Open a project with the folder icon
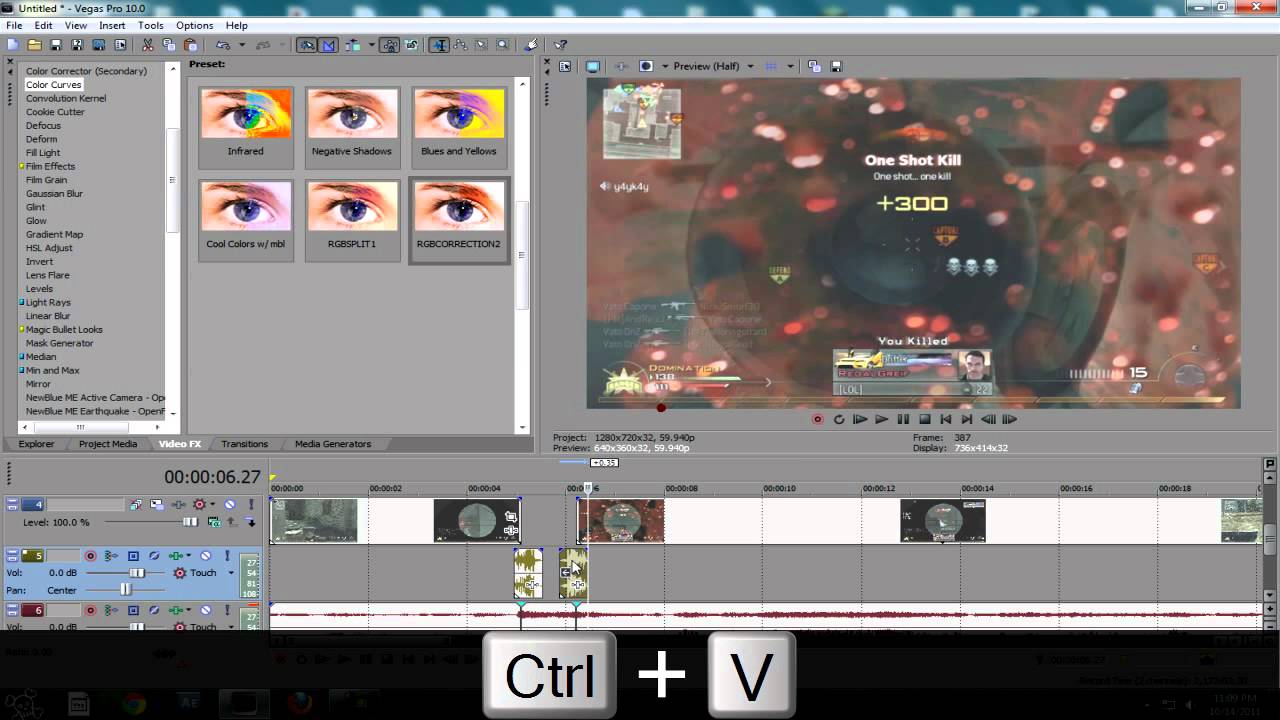 tap(34, 45)
